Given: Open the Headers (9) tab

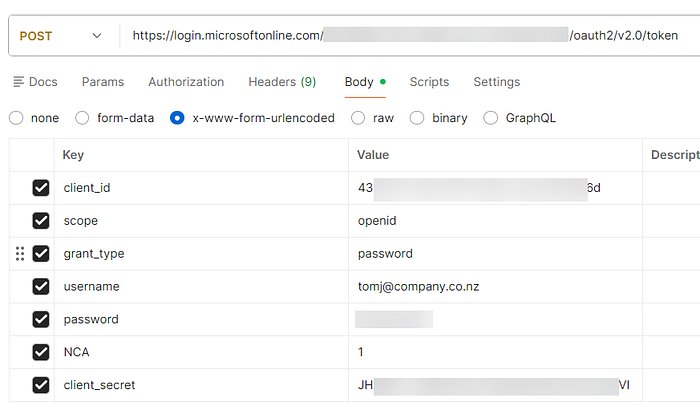Looking at the screenshot, I should click(282, 82).
